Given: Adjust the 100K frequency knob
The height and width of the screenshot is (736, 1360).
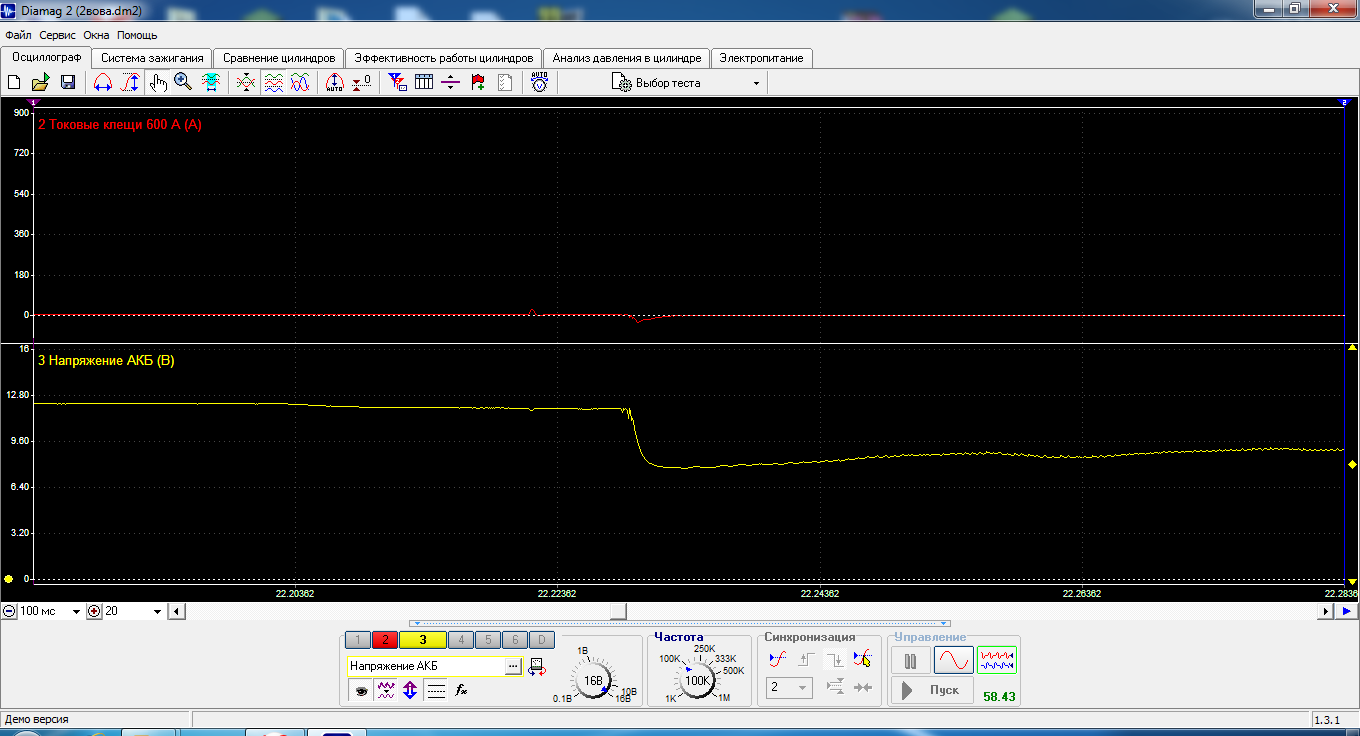Looking at the screenshot, I should 697,680.
